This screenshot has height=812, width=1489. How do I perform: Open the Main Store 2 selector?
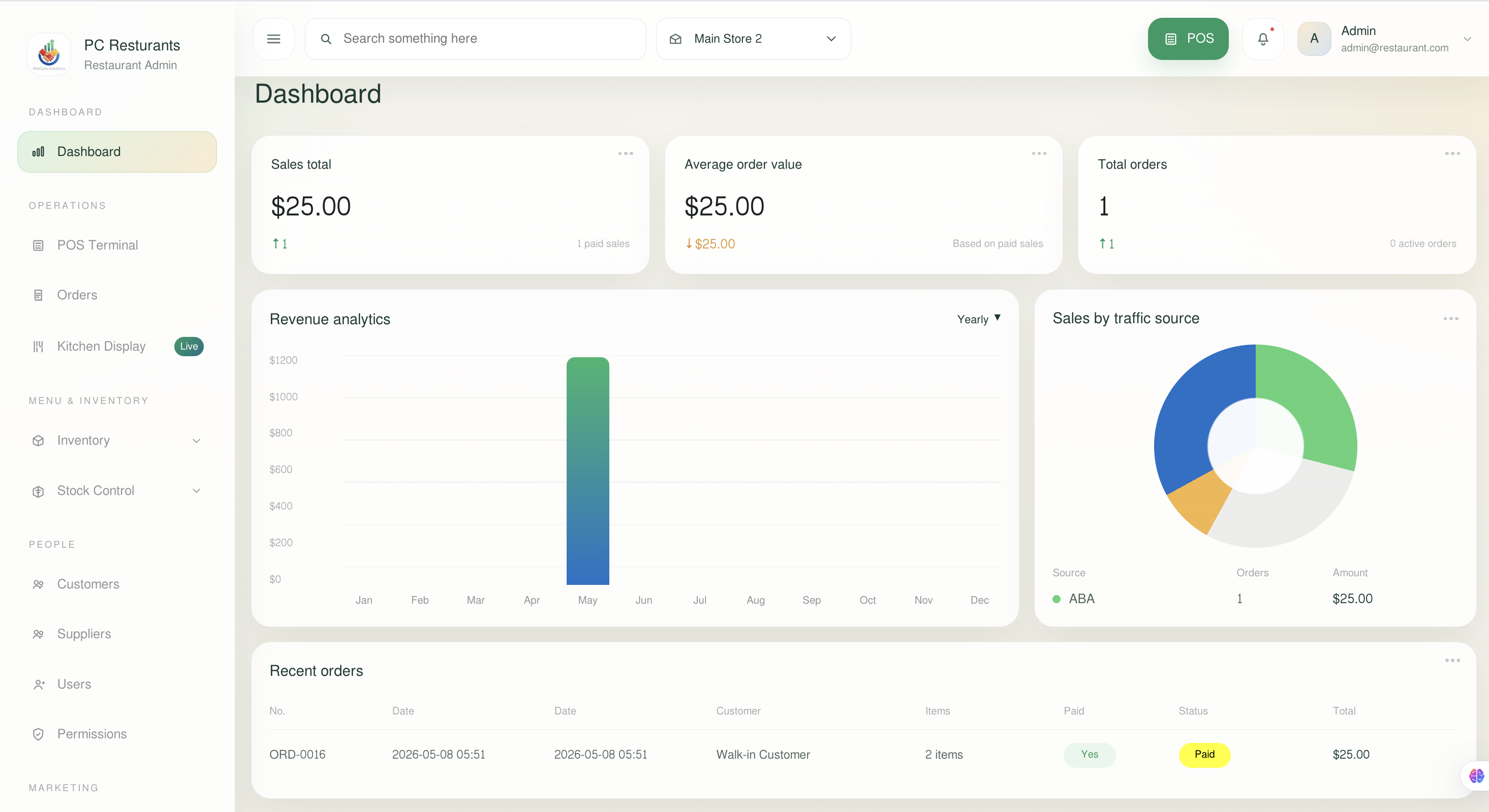coord(753,39)
